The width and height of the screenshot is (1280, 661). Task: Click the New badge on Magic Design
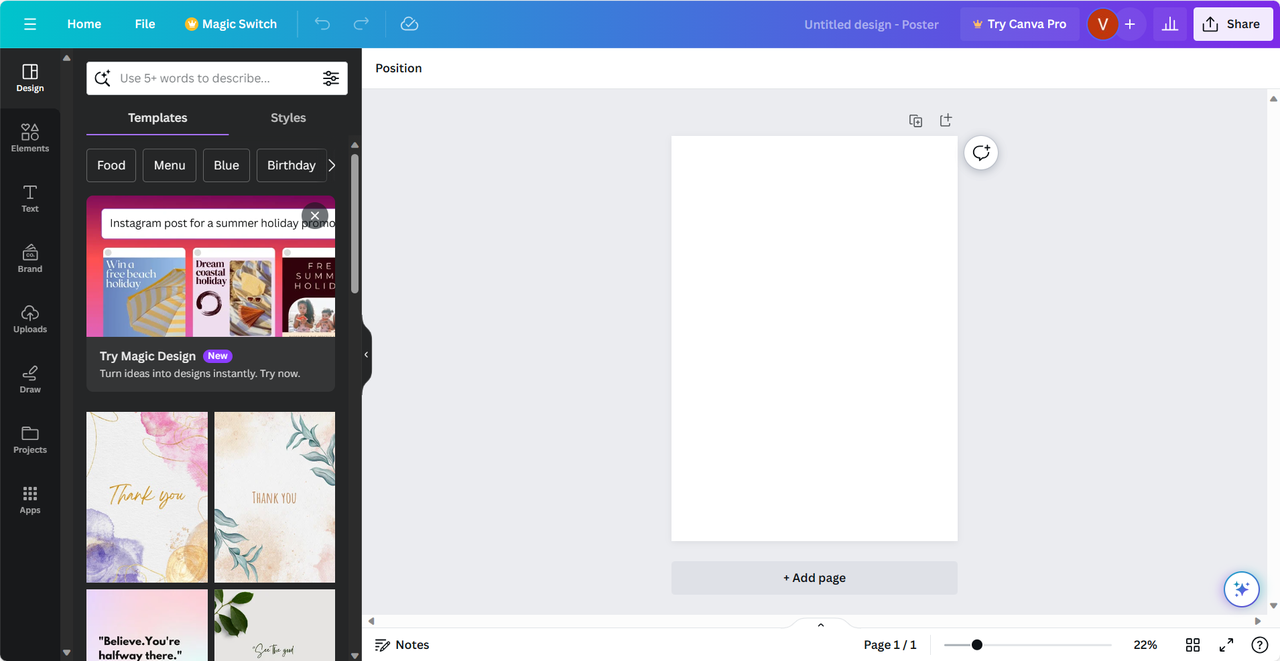click(218, 356)
